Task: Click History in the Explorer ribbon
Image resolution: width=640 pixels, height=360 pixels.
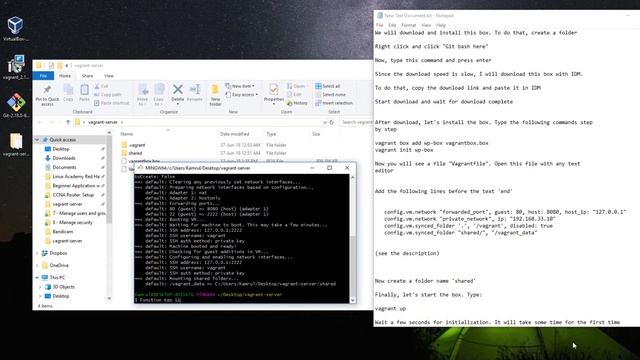Action: [x=297, y=103]
